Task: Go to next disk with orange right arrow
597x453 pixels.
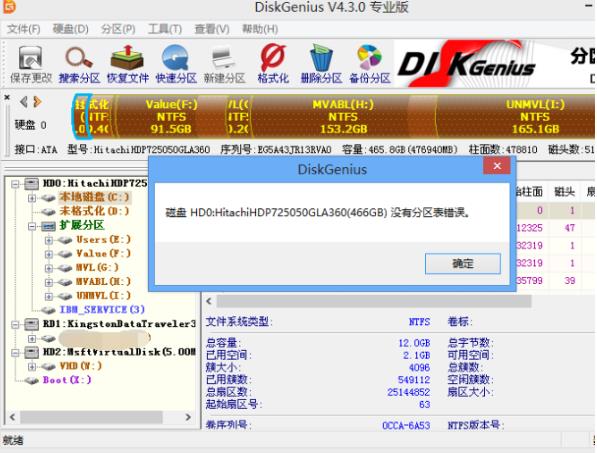Action: (x=37, y=102)
